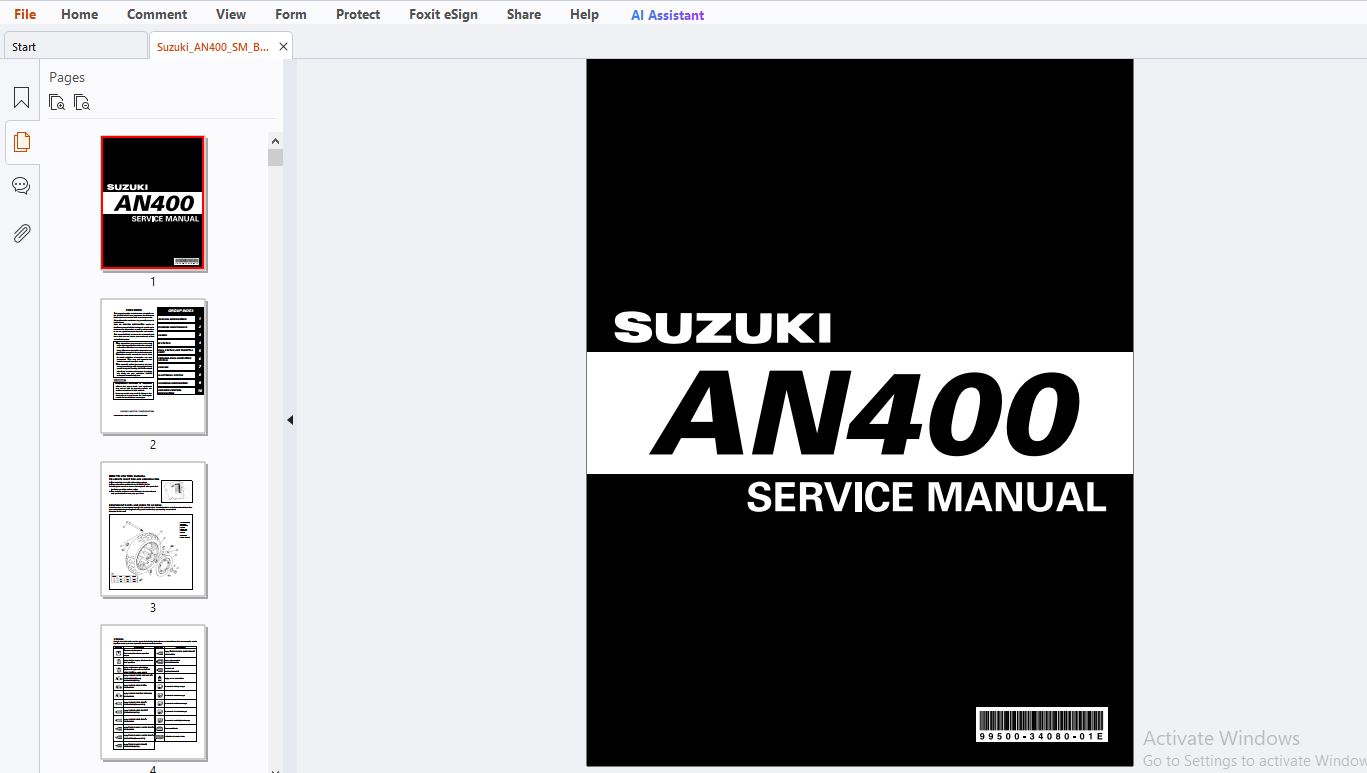This screenshot has height=773, width=1367.
Task: Close the Suzuki_AN400_SM document tab
Action: (x=283, y=46)
